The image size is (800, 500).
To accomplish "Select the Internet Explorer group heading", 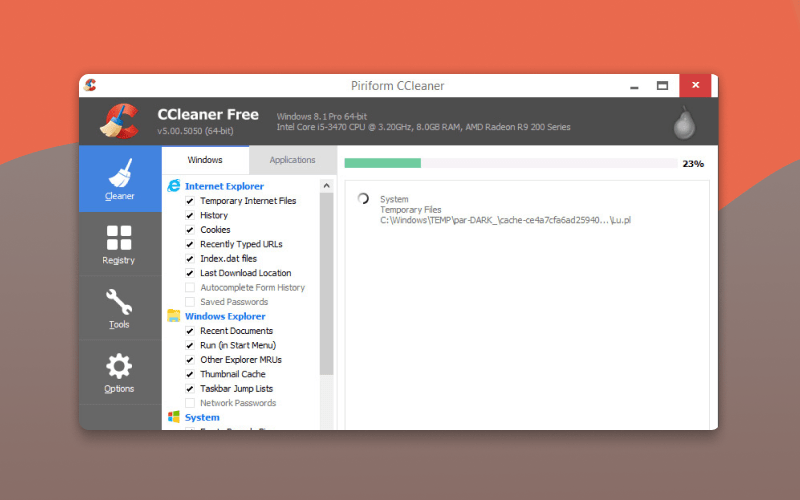I will click(x=224, y=186).
